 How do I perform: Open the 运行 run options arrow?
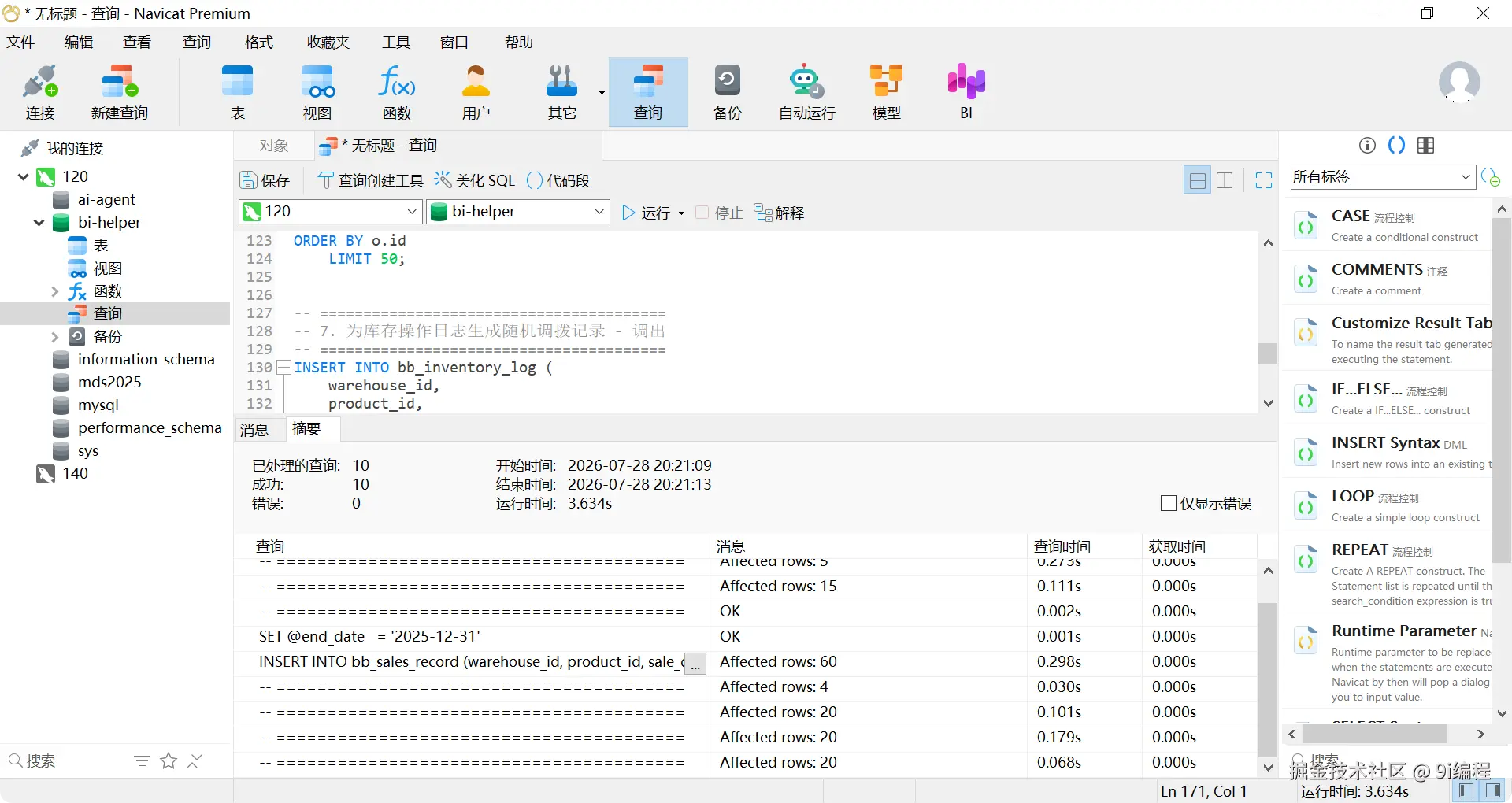pyautogui.click(x=681, y=213)
